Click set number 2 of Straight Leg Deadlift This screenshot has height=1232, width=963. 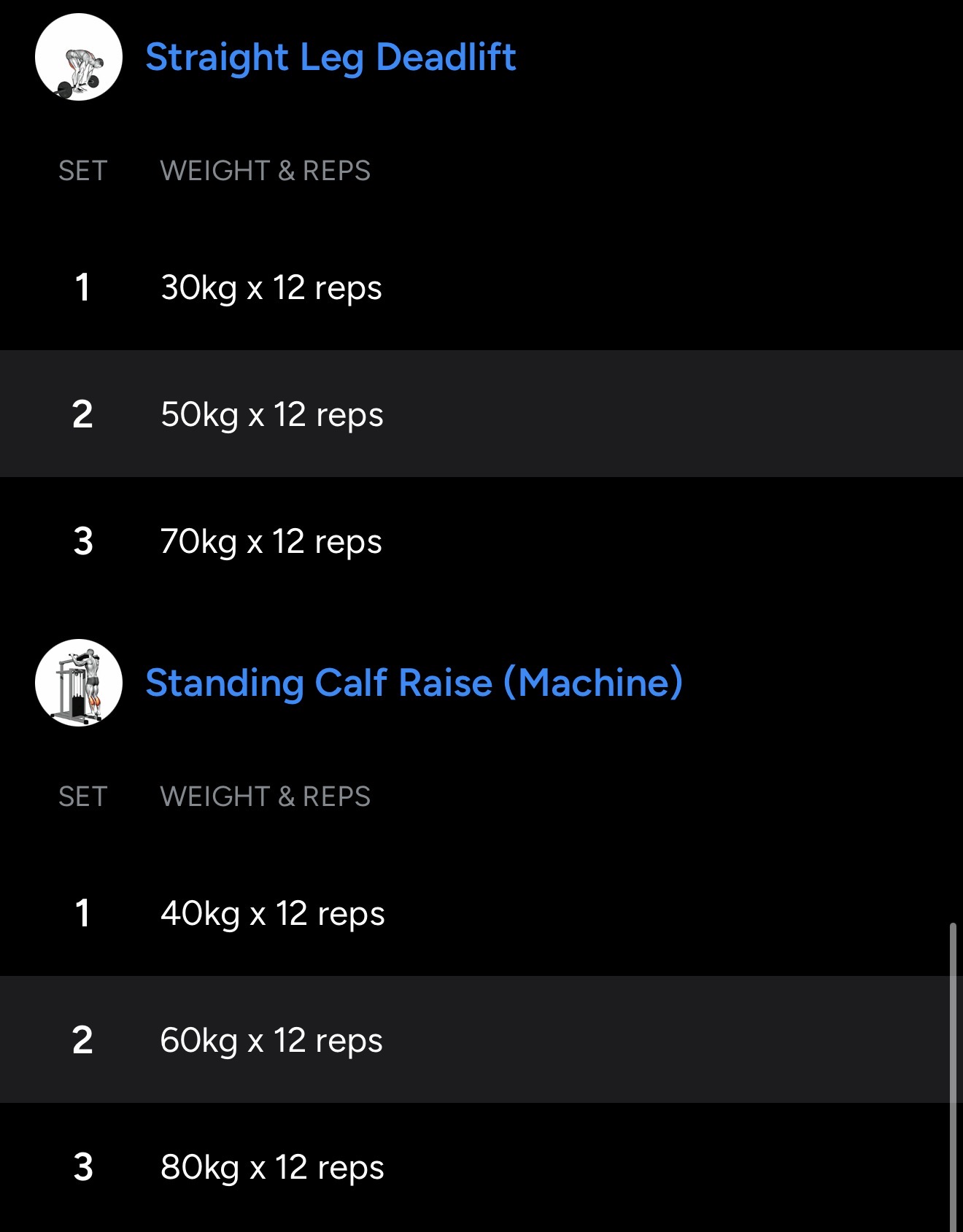[x=82, y=414]
